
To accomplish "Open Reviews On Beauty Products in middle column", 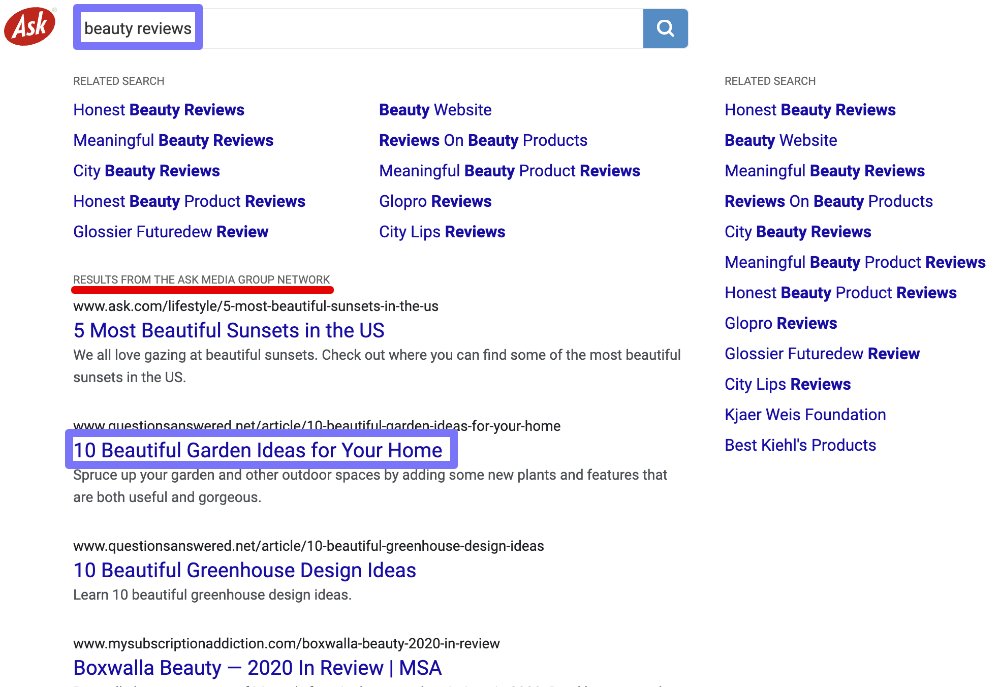I will tap(483, 140).
